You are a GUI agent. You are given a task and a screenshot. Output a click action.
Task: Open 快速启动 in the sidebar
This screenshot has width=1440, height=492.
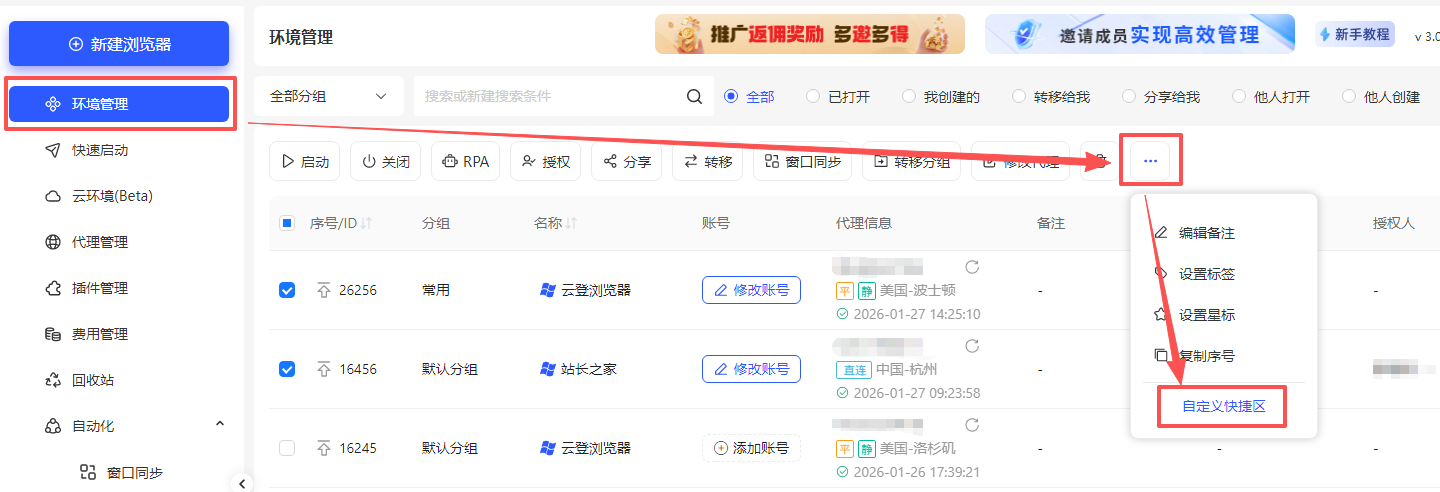tap(100, 150)
